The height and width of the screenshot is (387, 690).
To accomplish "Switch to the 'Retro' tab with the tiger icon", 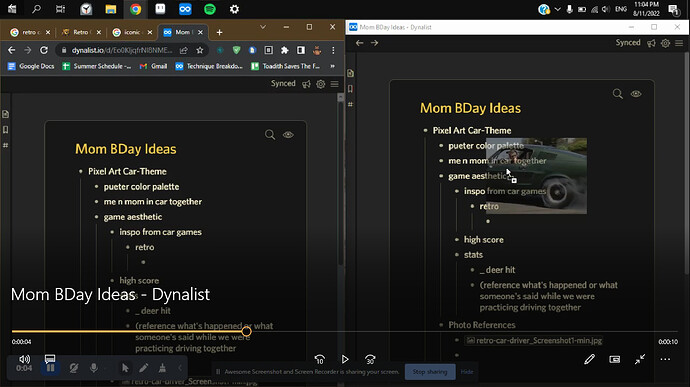I will [x=81, y=32].
